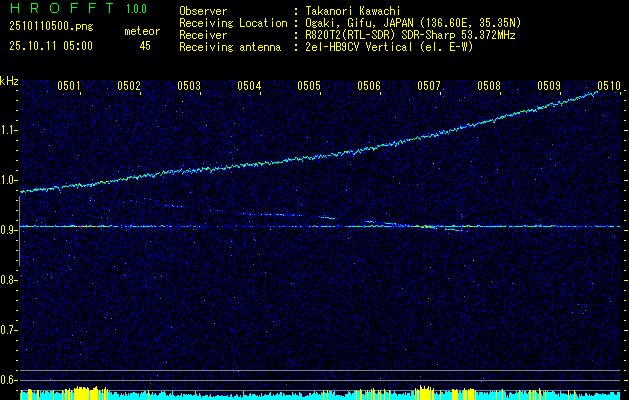Click the HROFFT title text
629x400 pixels.
click(x=60, y=9)
